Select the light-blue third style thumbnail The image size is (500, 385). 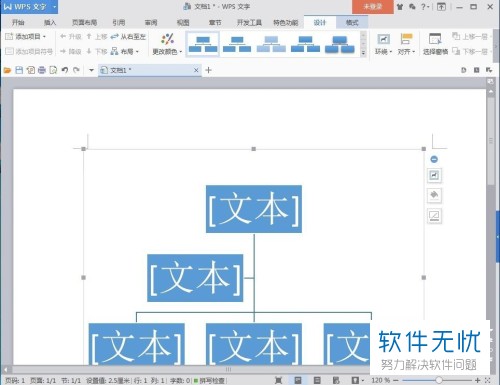pos(271,44)
